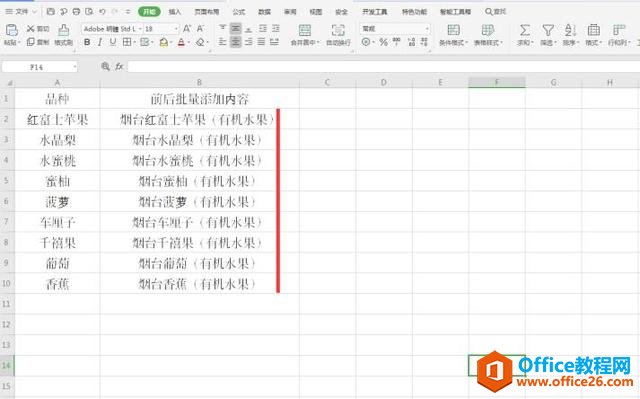Click the Search (查找) button
The height and width of the screenshot is (399, 640).
tap(495, 12)
